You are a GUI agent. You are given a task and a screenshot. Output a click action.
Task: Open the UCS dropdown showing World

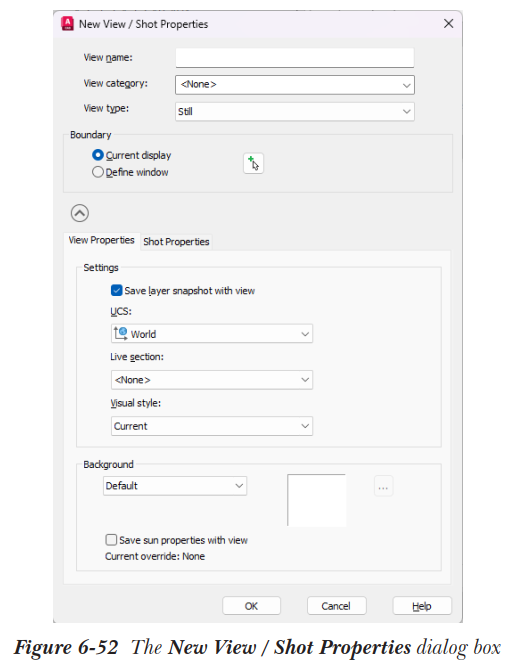[212, 334]
